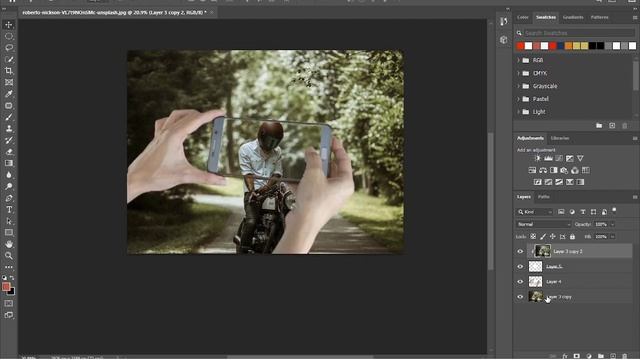This screenshot has height=360, width=640.
Task: Select the Dodge tool
Action: [x=9, y=187]
